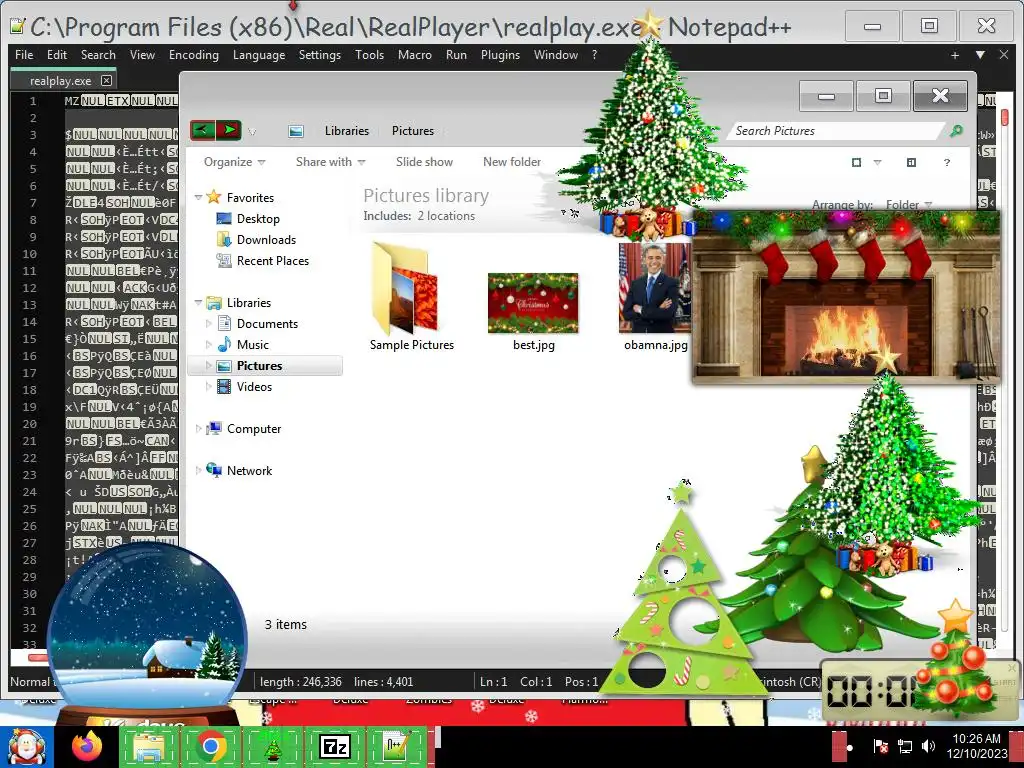Open the Share with dropdown

(330, 162)
